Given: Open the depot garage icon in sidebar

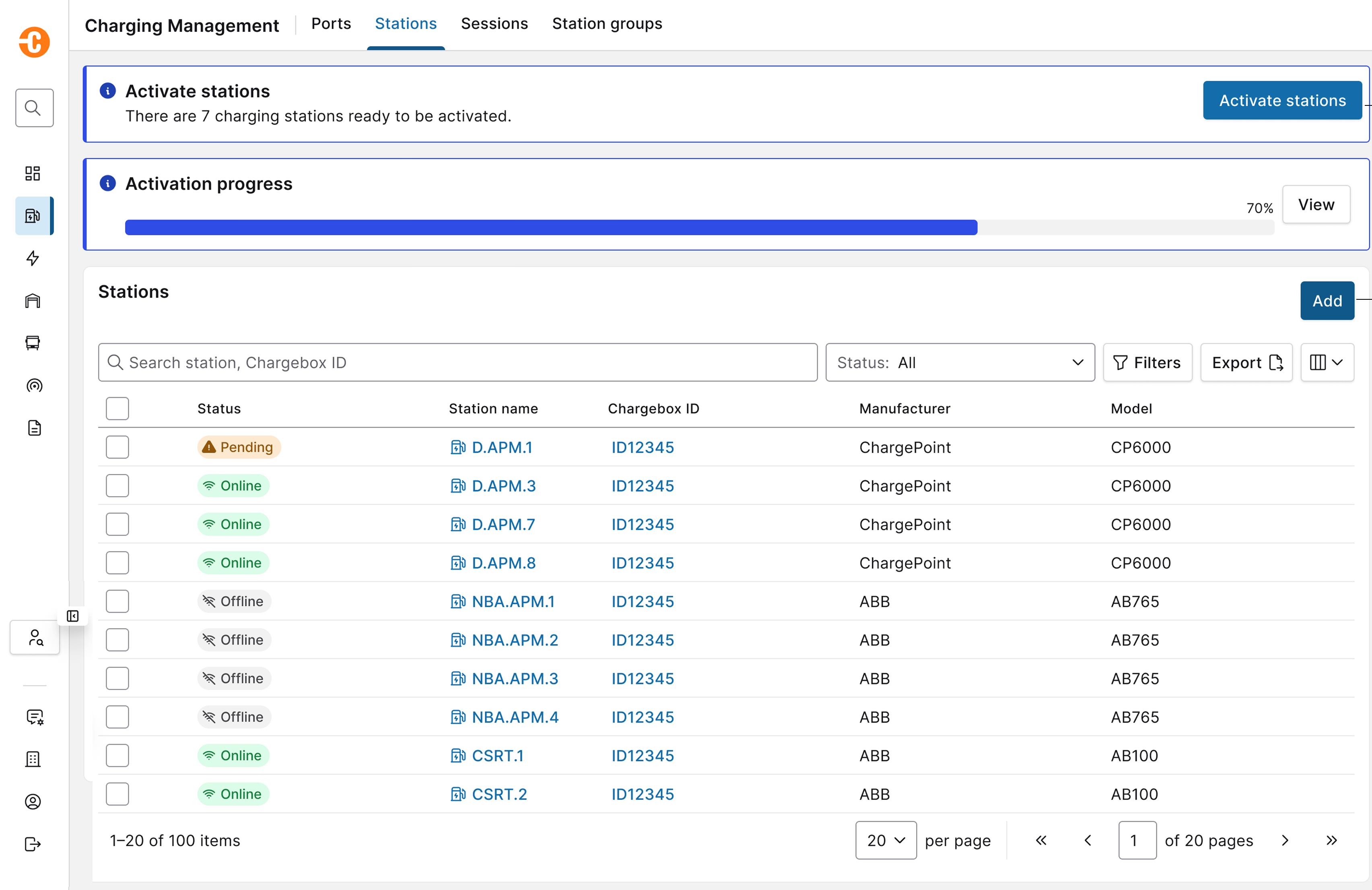Looking at the screenshot, I should click(x=33, y=301).
